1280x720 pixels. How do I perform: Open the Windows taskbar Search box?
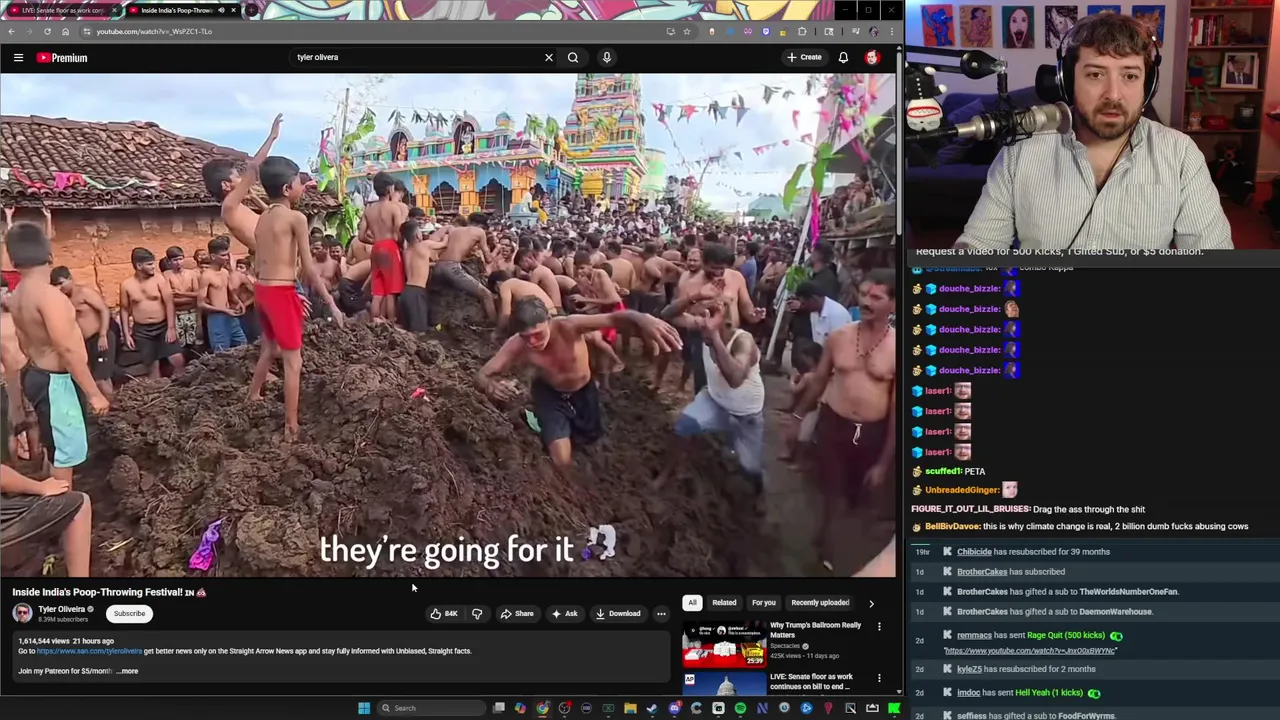(x=430, y=708)
